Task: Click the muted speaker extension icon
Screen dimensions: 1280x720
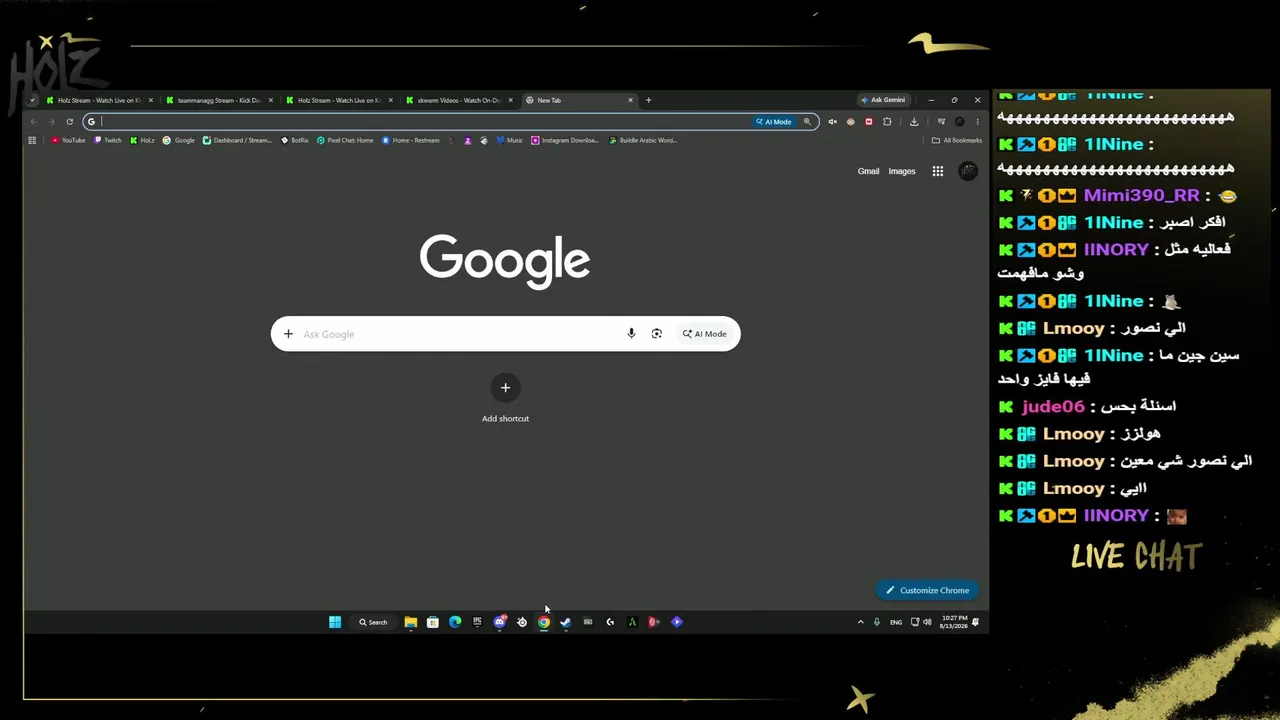Action: pyautogui.click(x=832, y=122)
